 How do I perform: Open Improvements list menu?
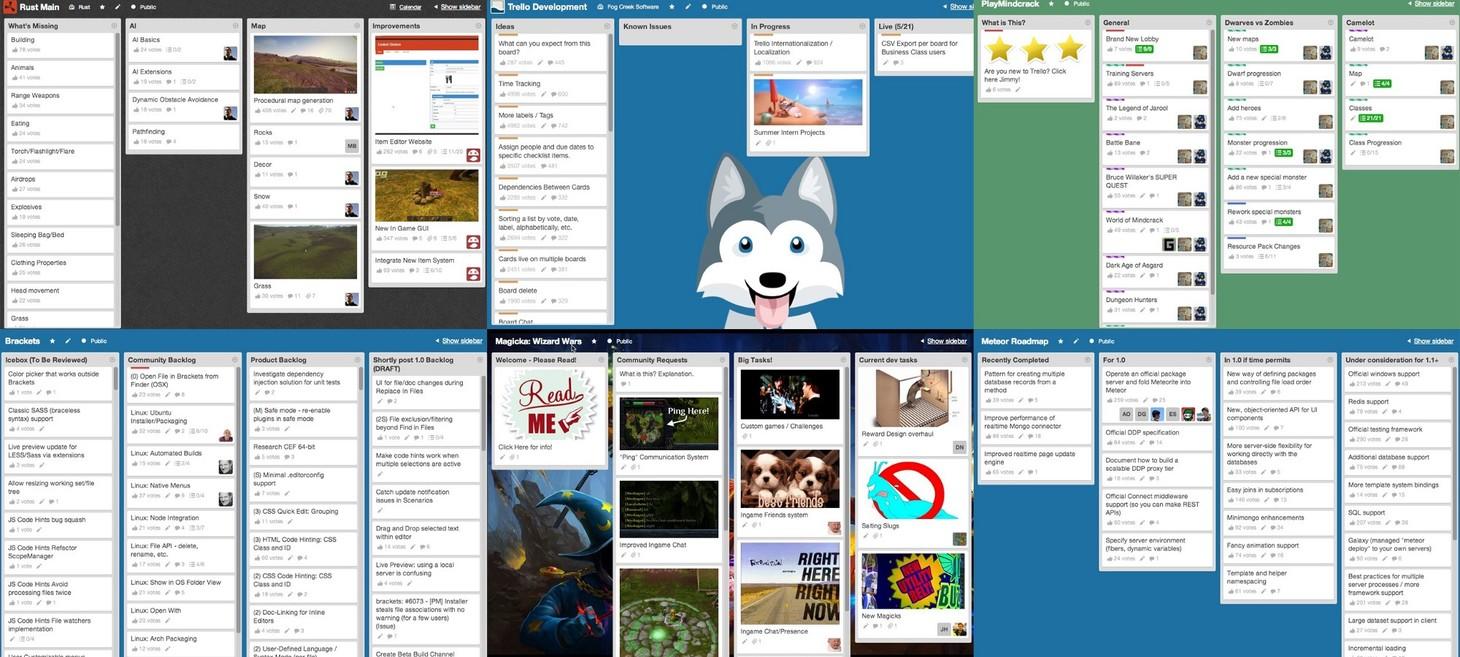478,25
